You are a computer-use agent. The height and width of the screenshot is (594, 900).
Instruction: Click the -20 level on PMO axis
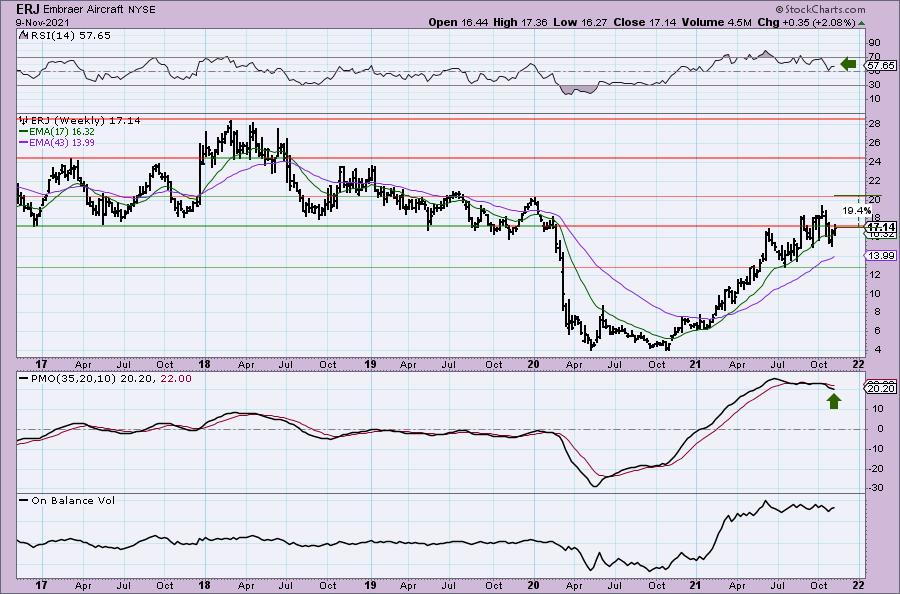pyautogui.click(x=876, y=468)
